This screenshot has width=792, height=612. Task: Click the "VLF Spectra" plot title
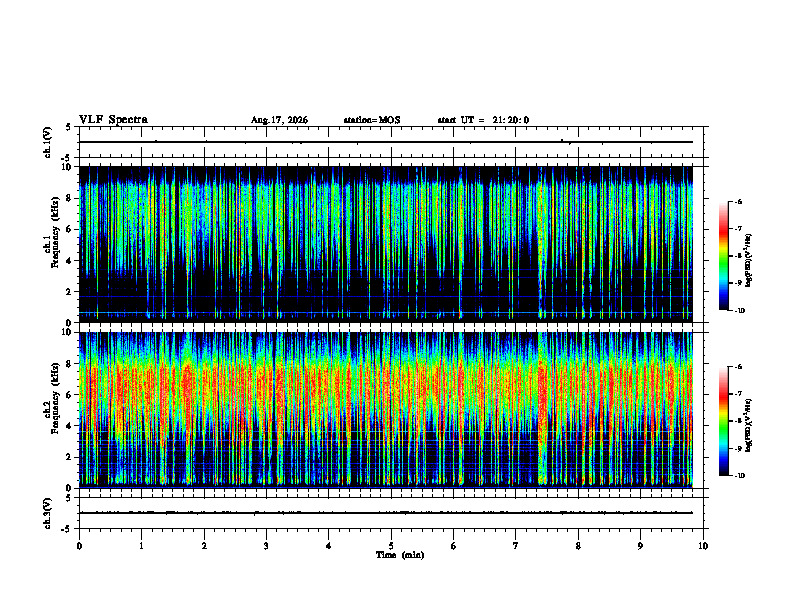coord(113,120)
